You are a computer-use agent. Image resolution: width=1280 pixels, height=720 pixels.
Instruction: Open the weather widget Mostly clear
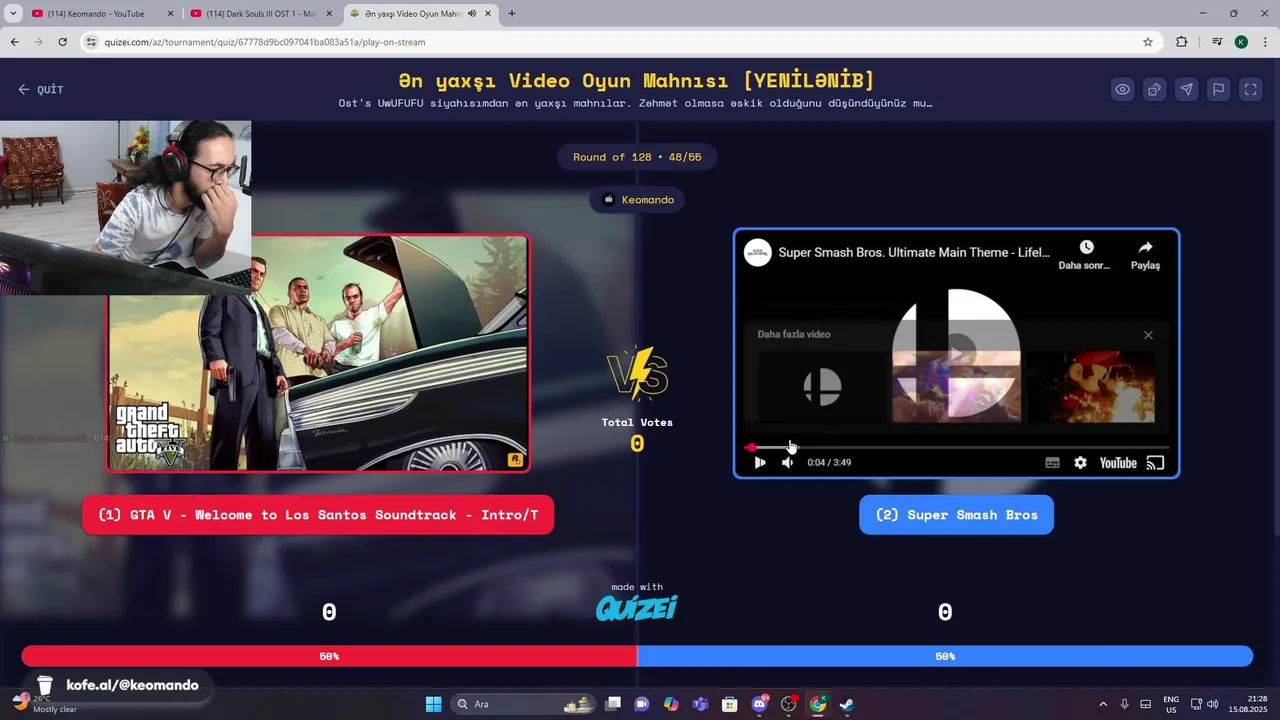tap(45, 704)
